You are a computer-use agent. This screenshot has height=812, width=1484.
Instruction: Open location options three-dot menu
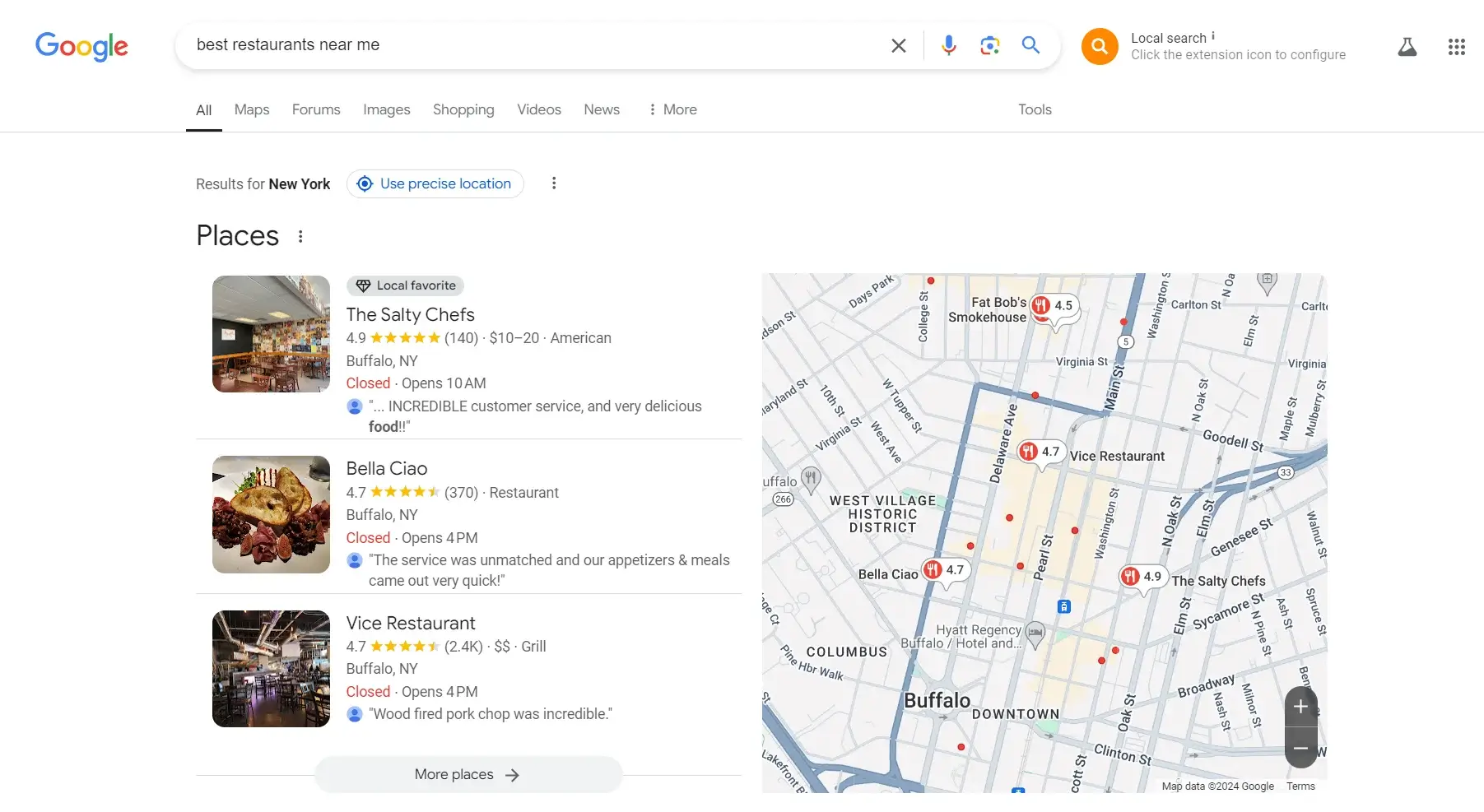click(554, 183)
